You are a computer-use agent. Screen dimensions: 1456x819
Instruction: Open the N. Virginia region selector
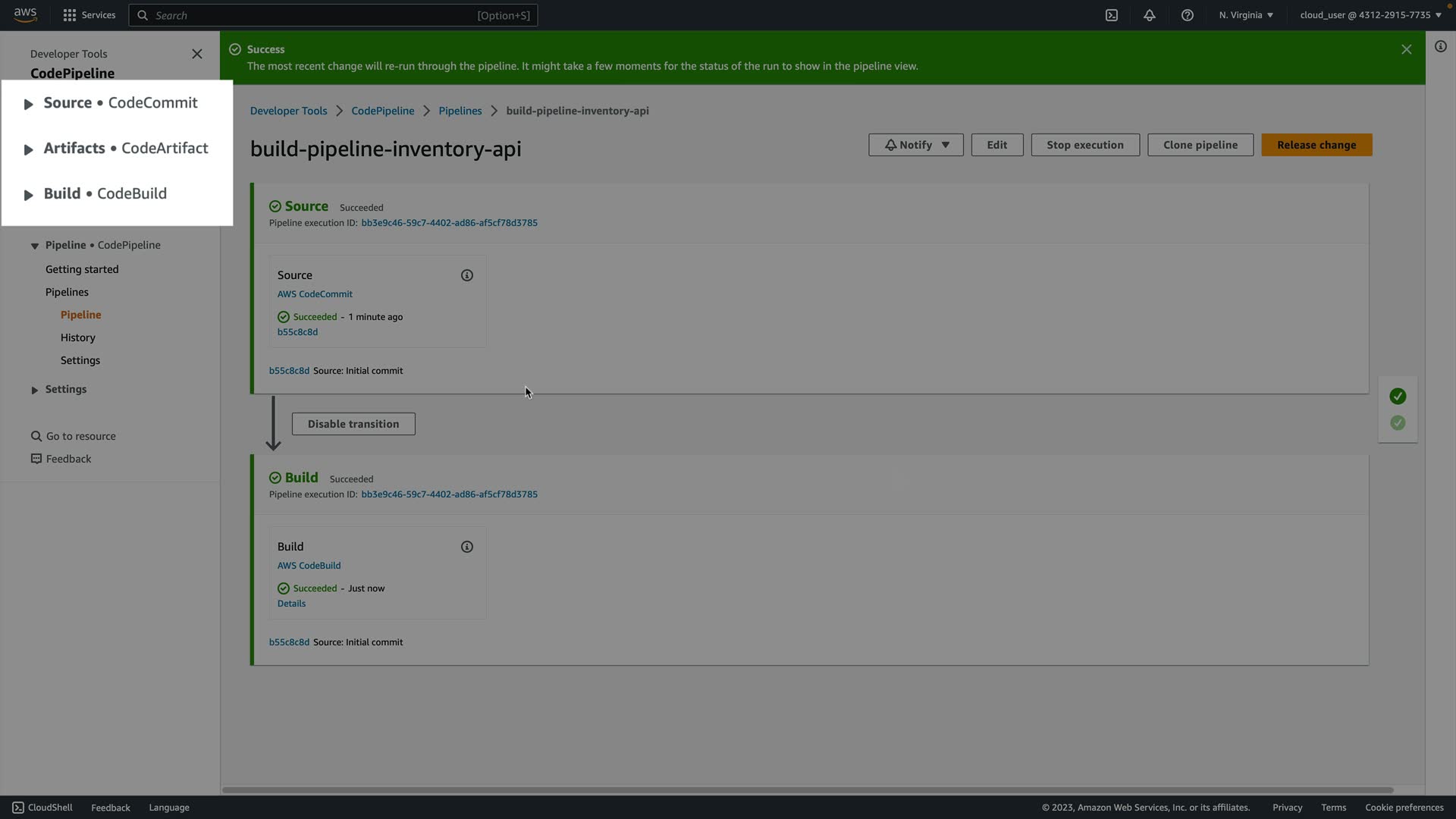pyautogui.click(x=1245, y=15)
